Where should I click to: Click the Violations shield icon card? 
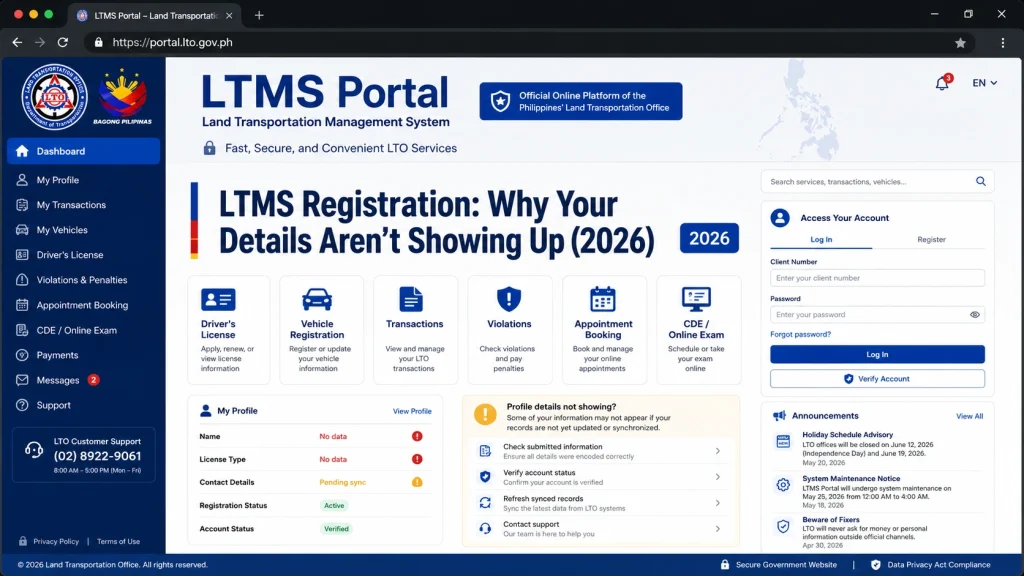click(x=509, y=299)
